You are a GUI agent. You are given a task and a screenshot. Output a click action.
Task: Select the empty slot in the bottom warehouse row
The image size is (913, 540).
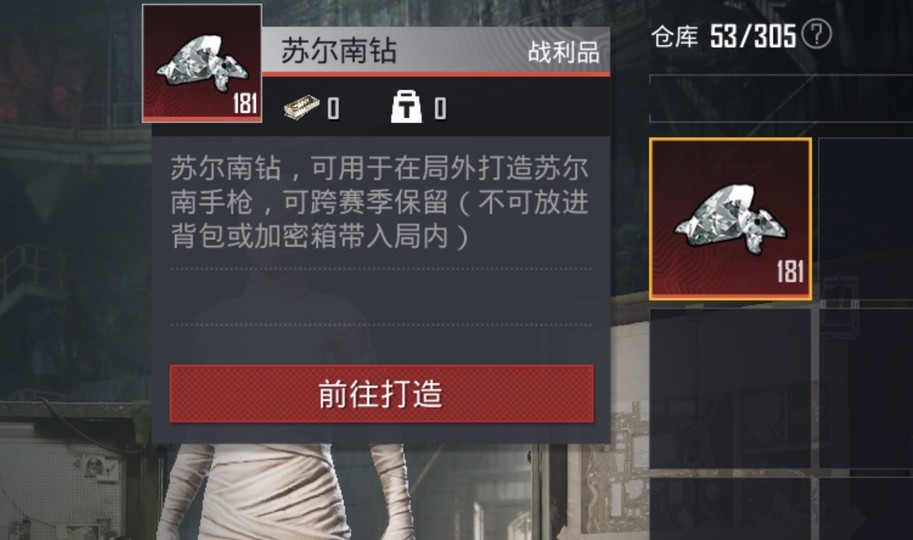pyautogui.click(x=730, y=509)
